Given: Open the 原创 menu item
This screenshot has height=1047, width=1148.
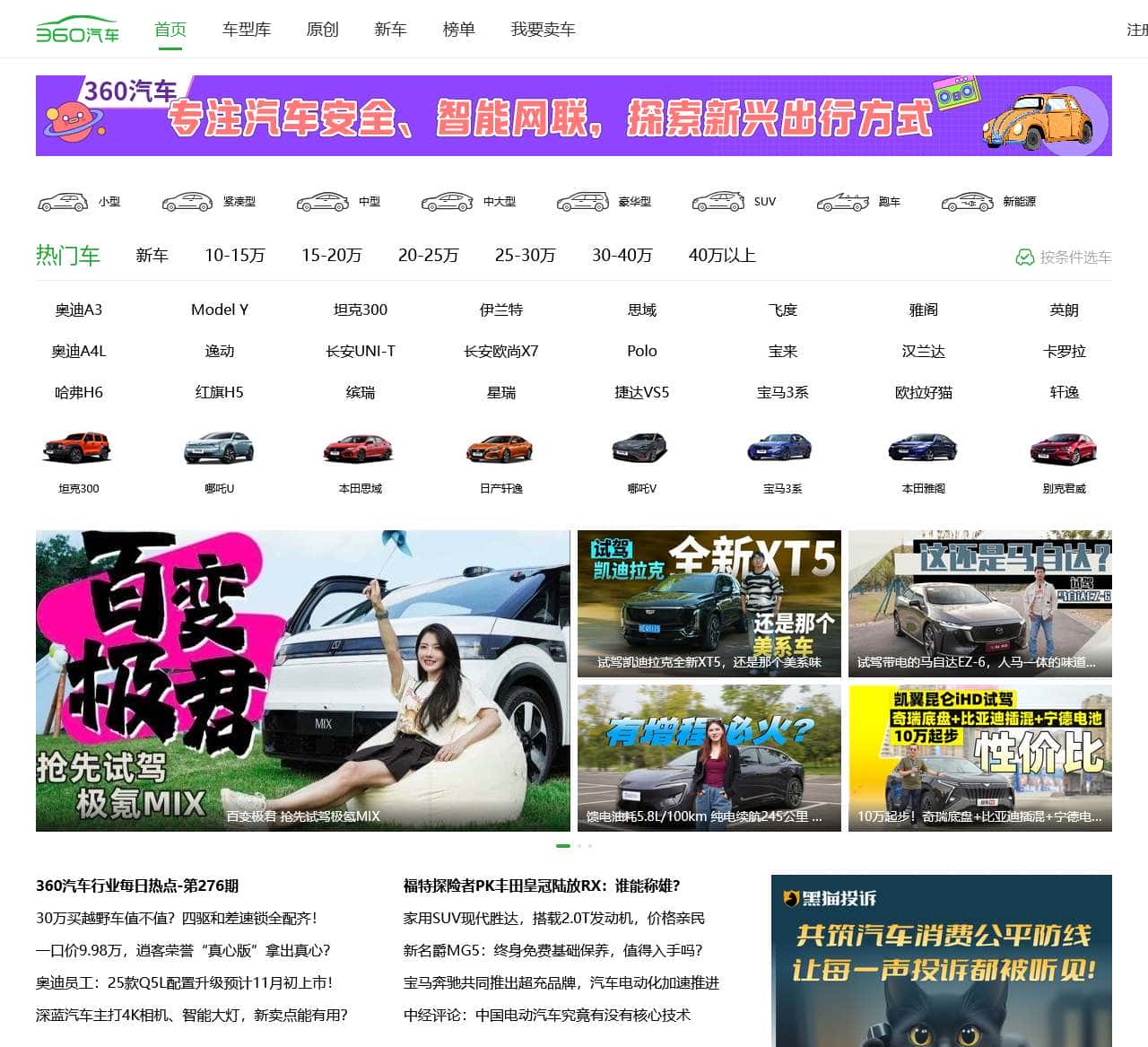Looking at the screenshot, I should point(323,30).
